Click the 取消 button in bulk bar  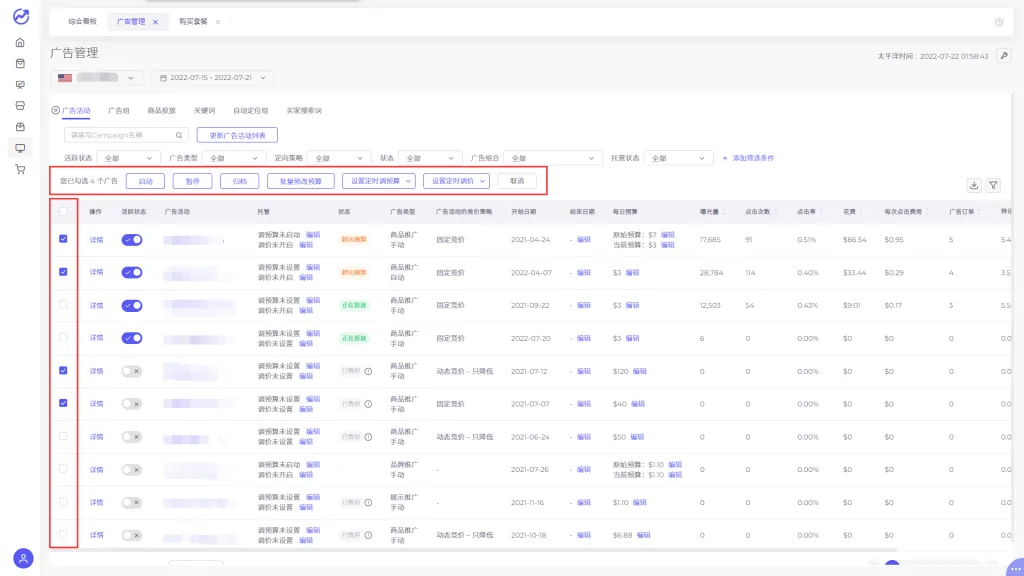pyautogui.click(x=517, y=181)
